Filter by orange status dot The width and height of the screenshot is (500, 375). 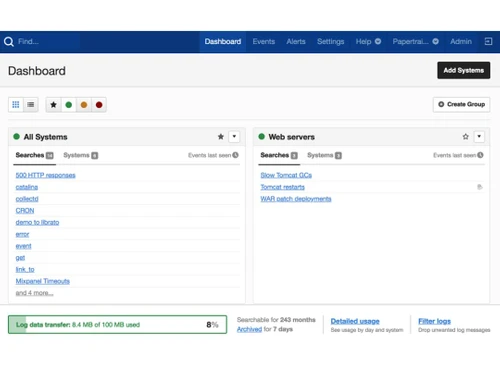pyautogui.click(x=84, y=105)
